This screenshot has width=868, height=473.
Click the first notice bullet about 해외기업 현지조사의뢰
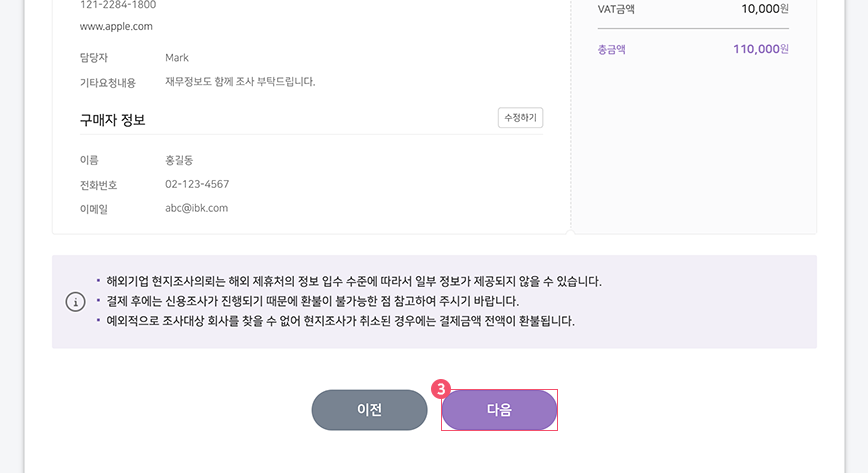(354, 281)
